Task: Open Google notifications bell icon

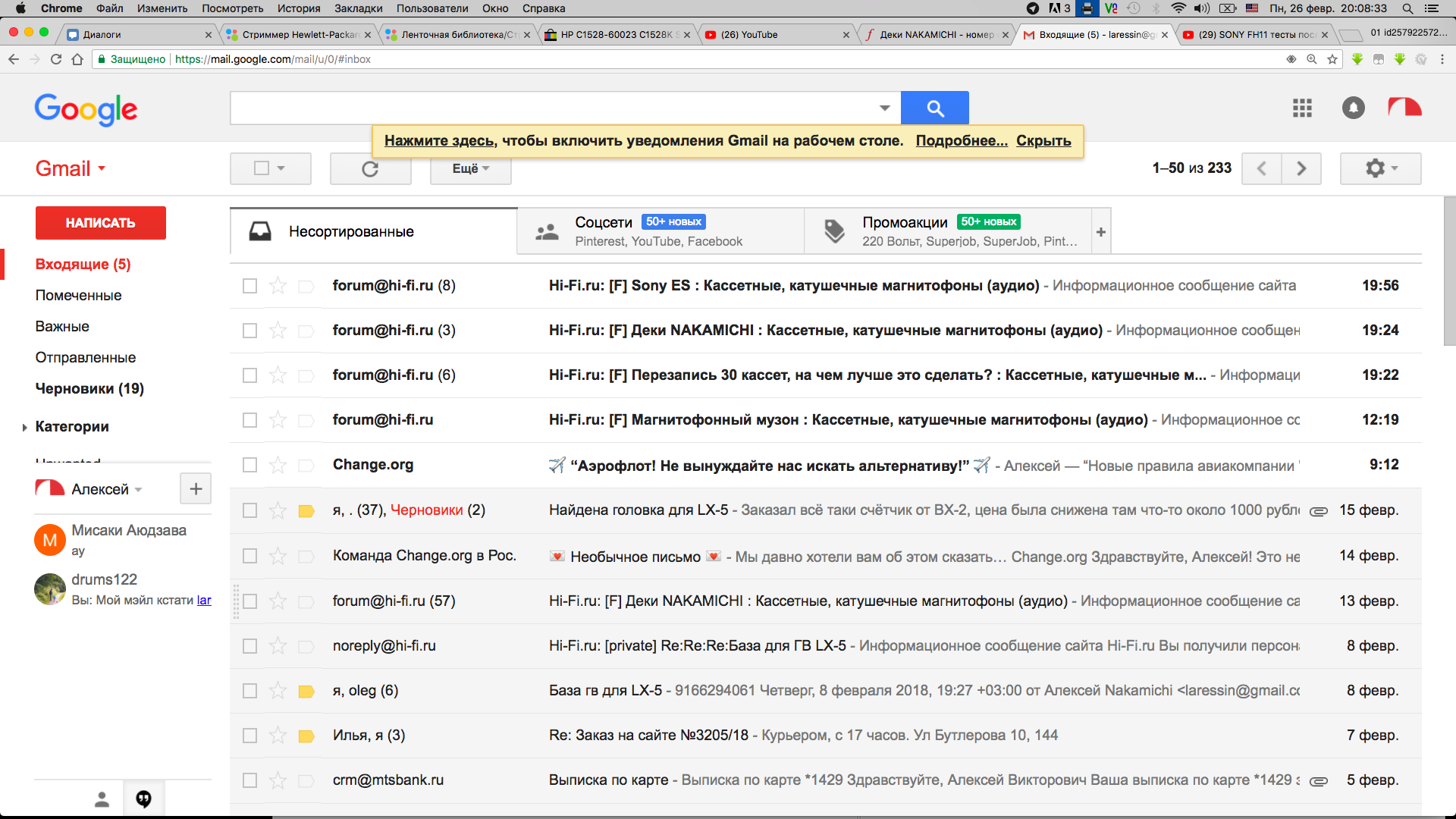Action: (x=1353, y=108)
